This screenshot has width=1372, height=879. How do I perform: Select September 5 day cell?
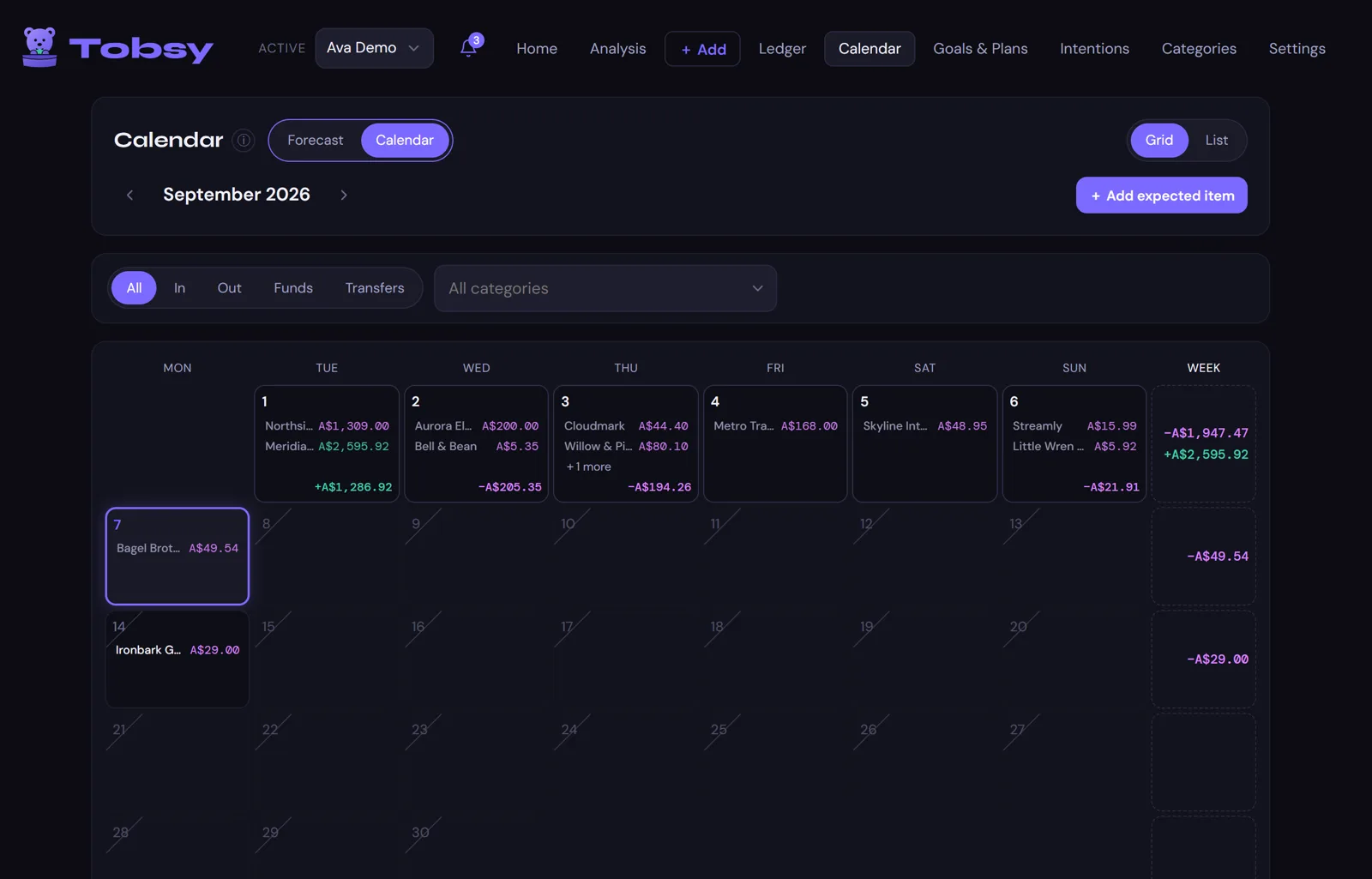(924, 443)
